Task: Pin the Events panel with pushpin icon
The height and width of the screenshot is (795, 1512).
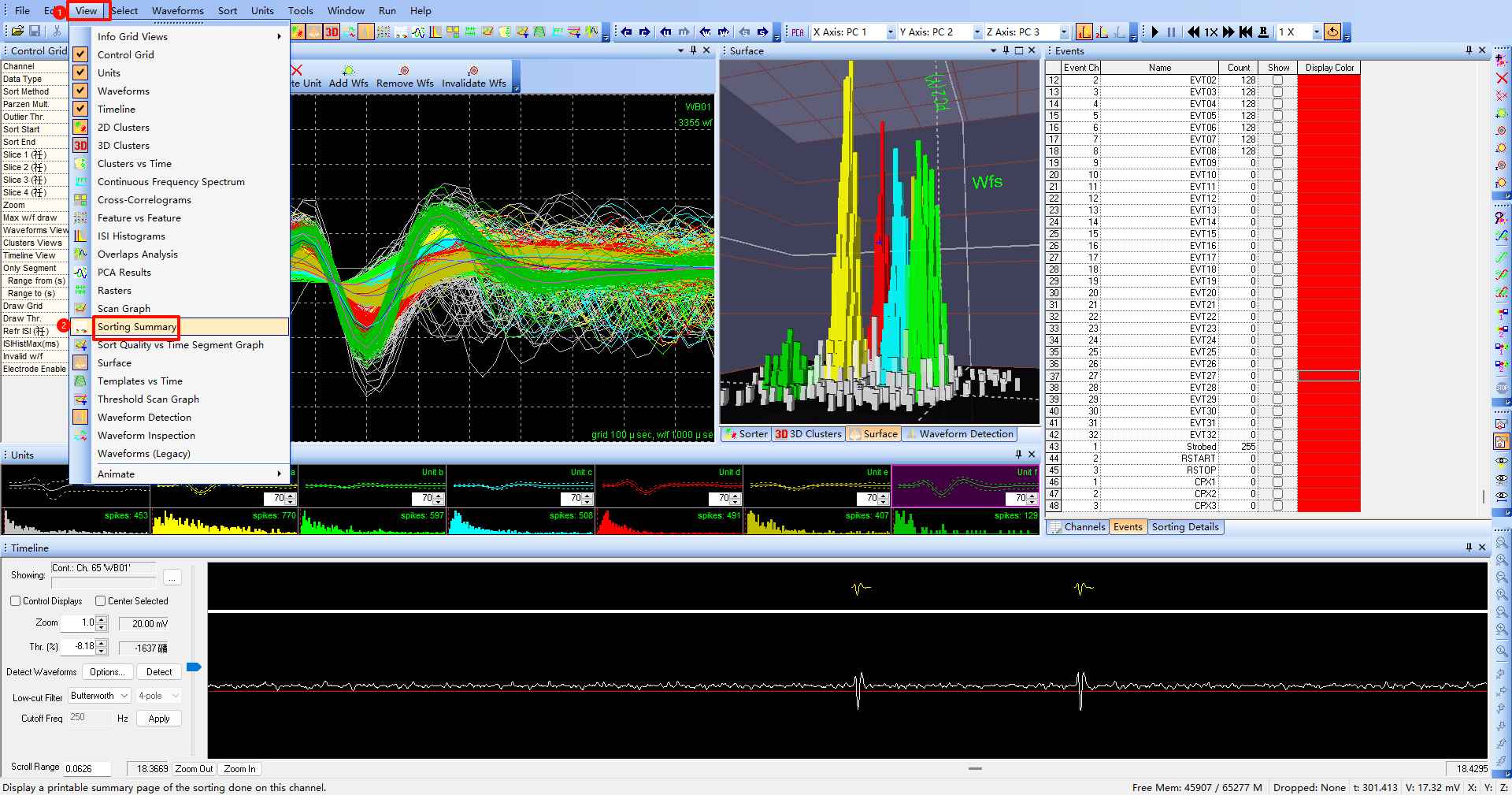Action: 1469,50
